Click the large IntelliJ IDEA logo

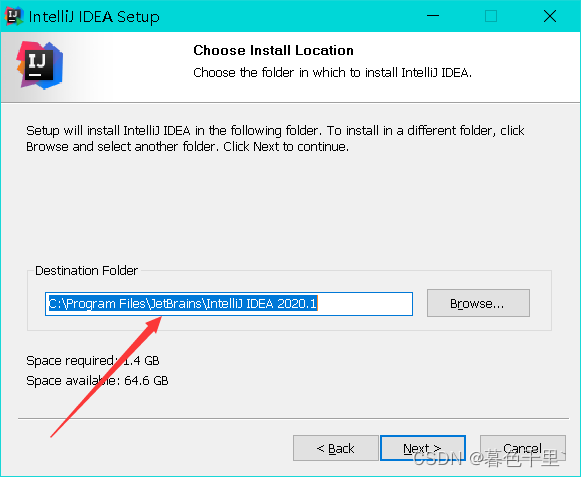point(40,66)
